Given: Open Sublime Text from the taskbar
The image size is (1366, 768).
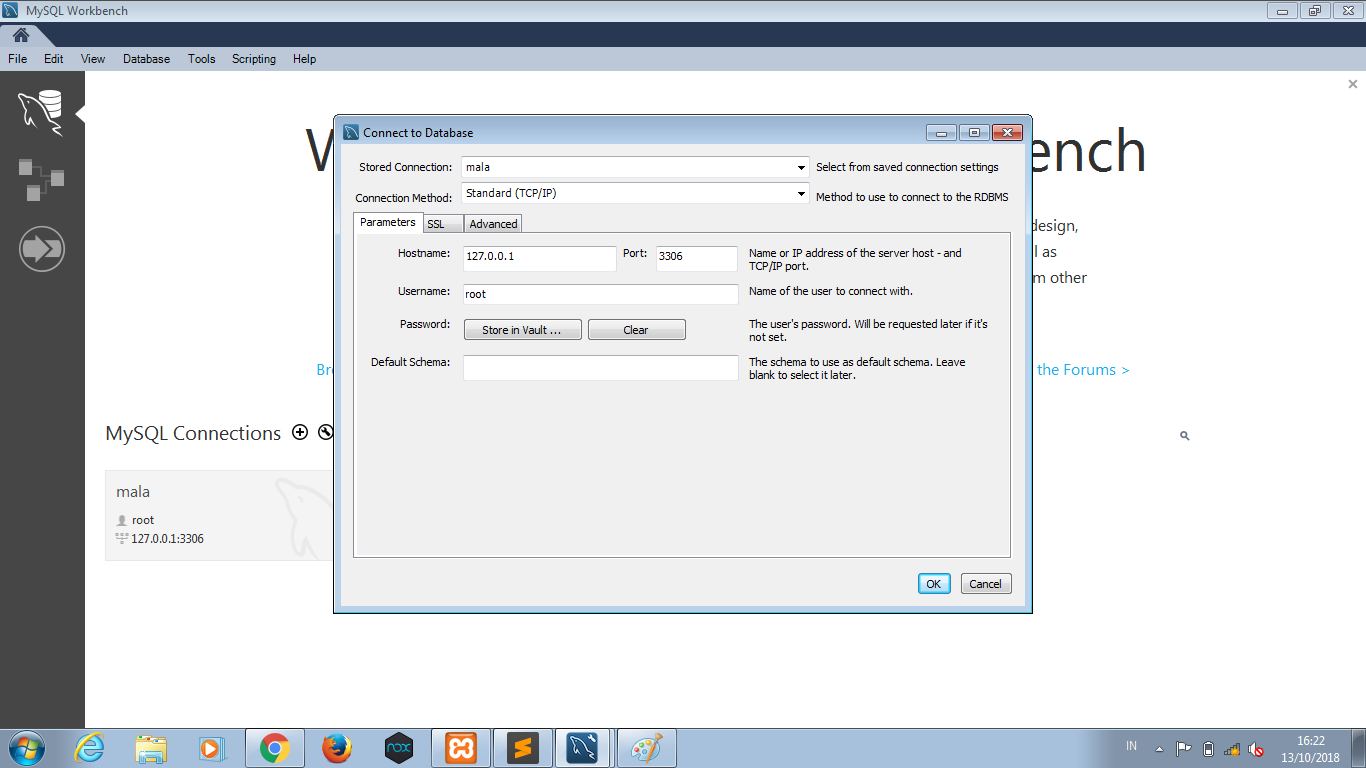Looking at the screenshot, I should (x=522, y=747).
